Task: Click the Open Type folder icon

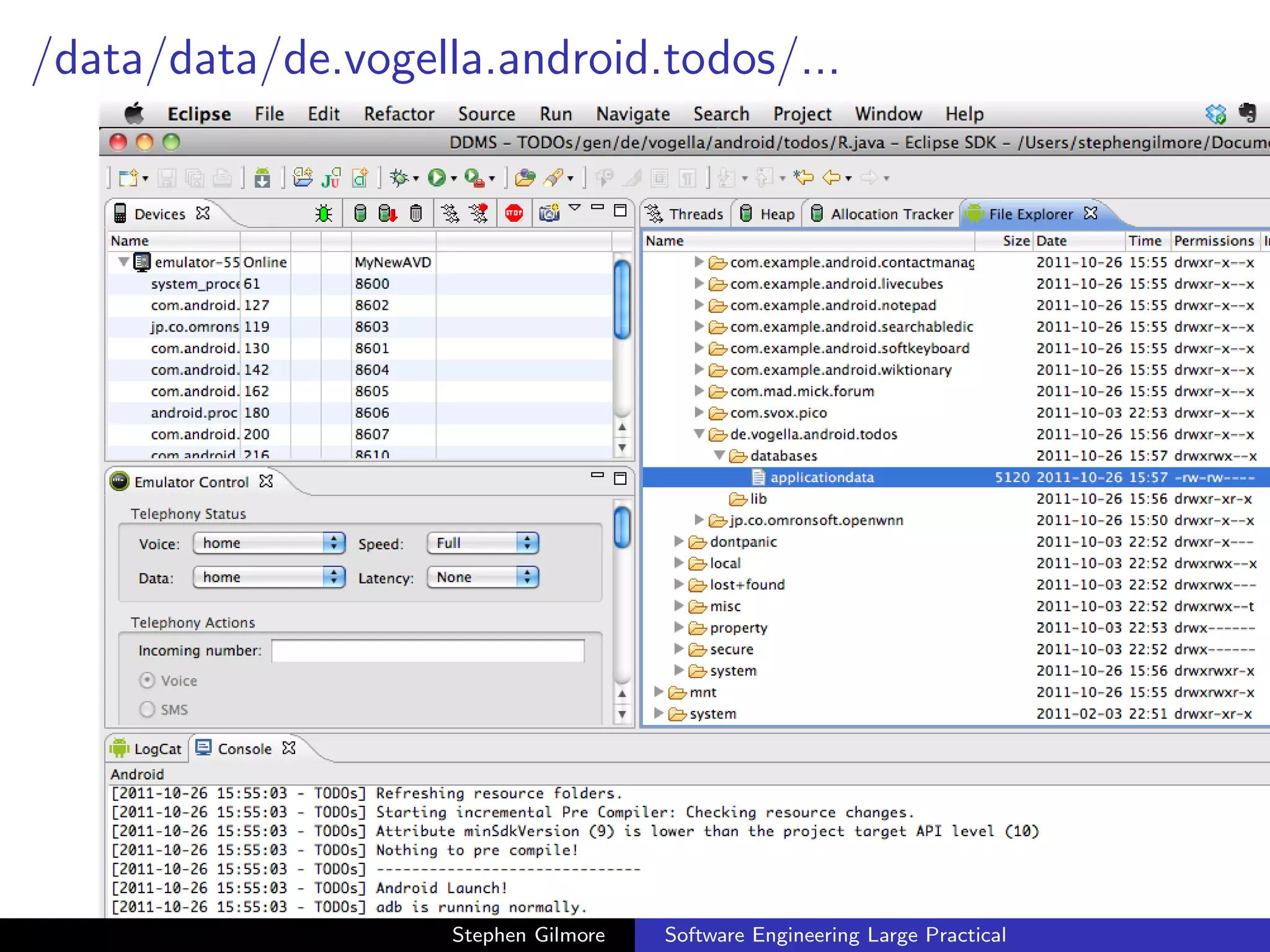Action: 525,178
